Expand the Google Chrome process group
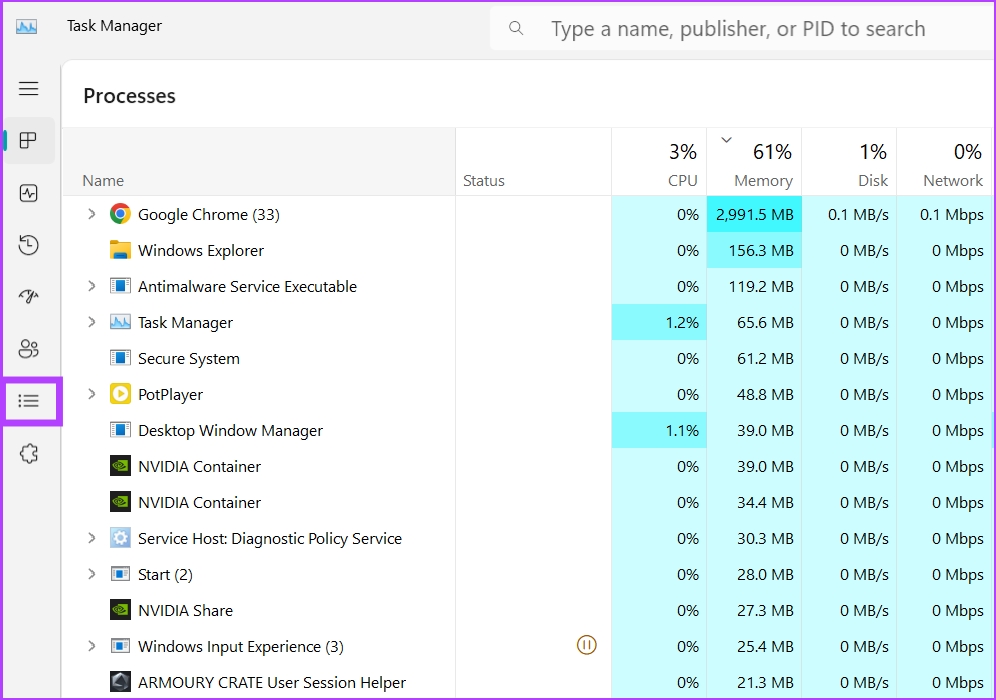Image resolution: width=996 pixels, height=700 pixels. [x=92, y=214]
